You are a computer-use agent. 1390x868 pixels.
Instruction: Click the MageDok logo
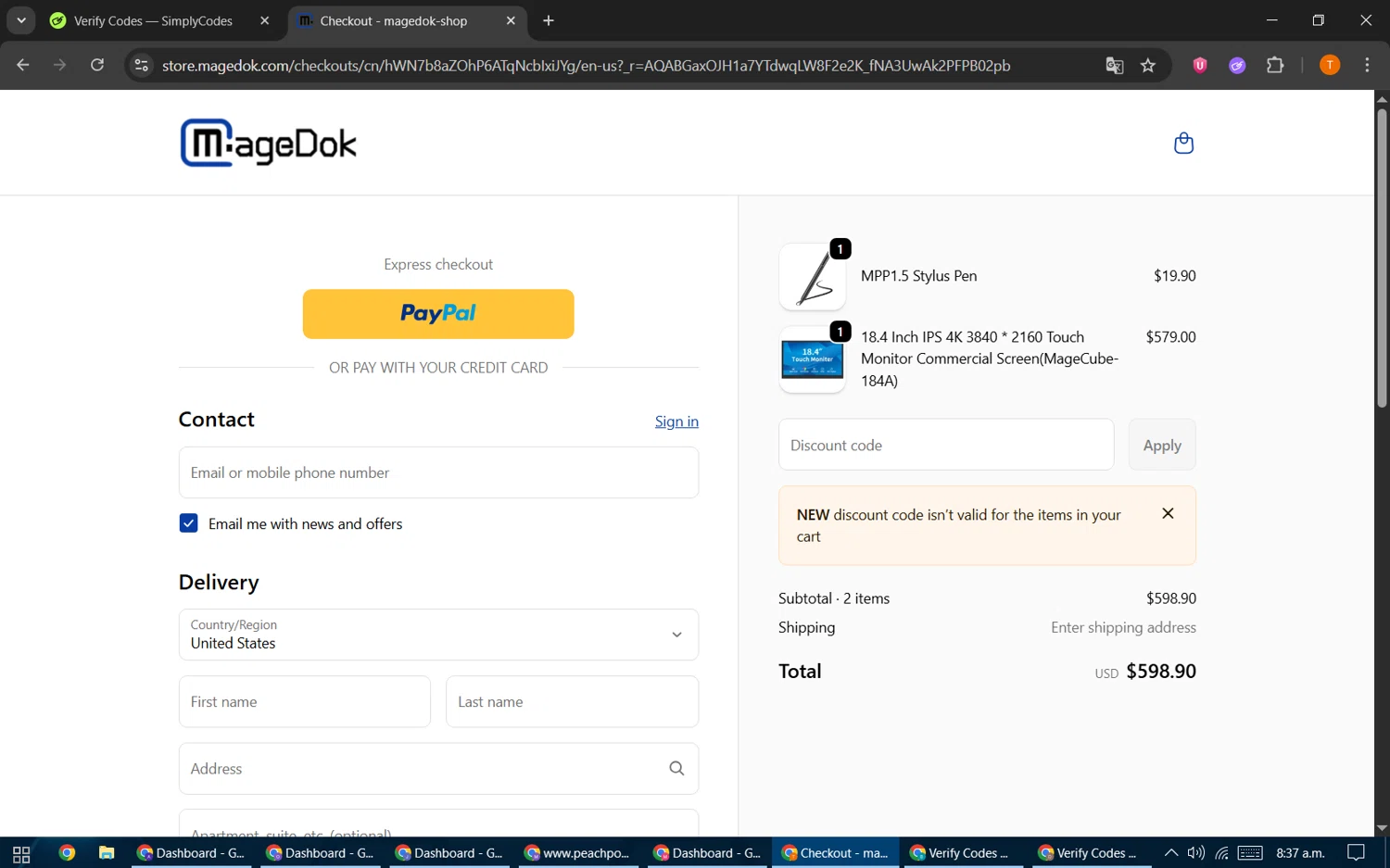pyautogui.click(x=269, y=143)
